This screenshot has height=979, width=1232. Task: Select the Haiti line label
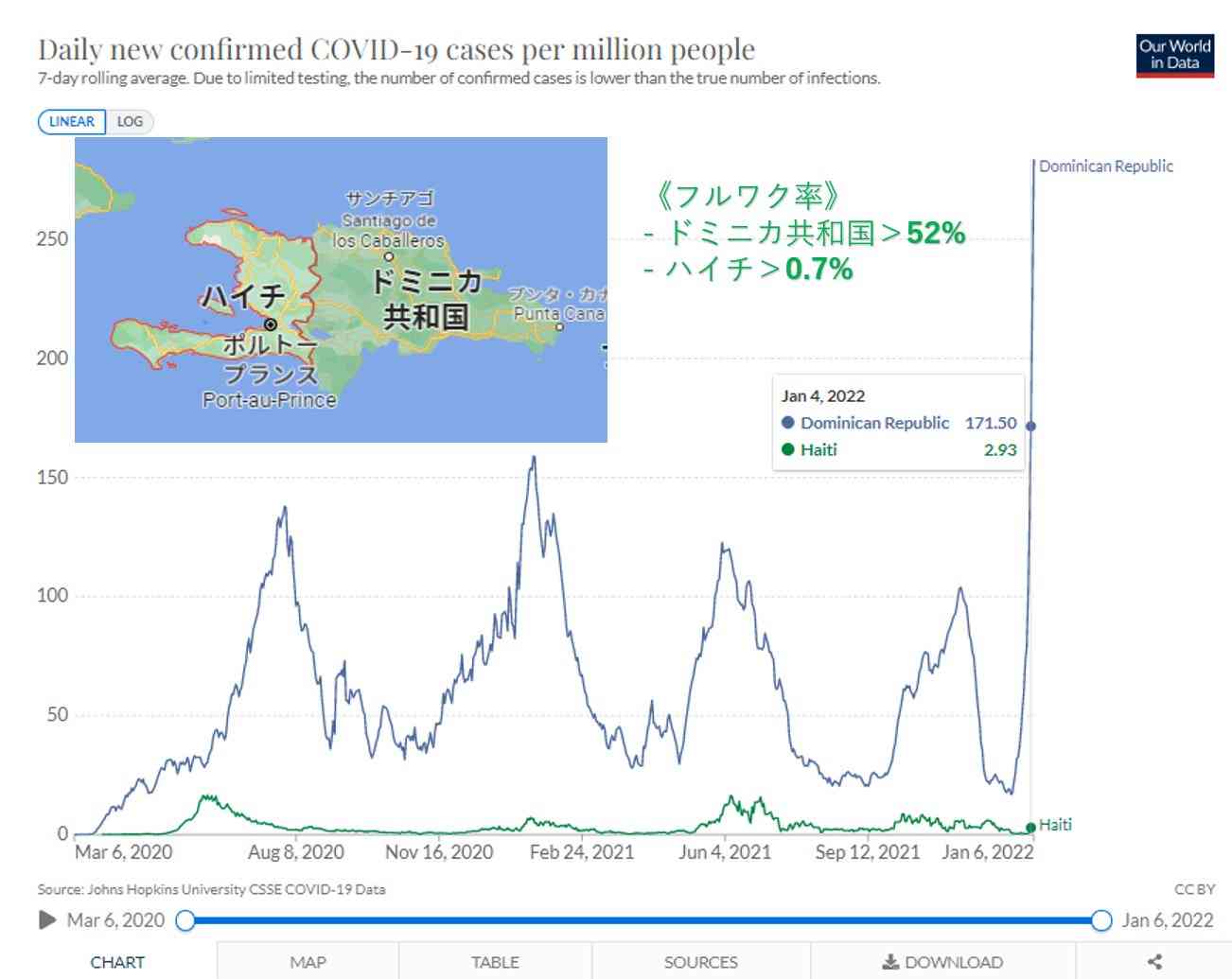click(x=1055, y=825)
